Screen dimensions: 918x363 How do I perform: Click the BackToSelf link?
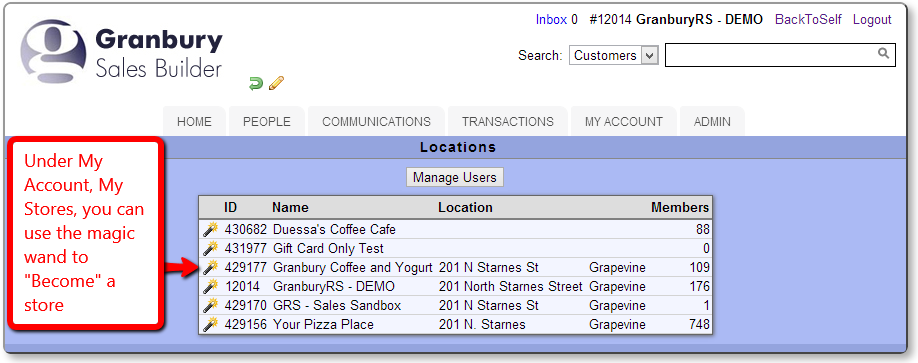pyautogui.click(x=808, y=19)
